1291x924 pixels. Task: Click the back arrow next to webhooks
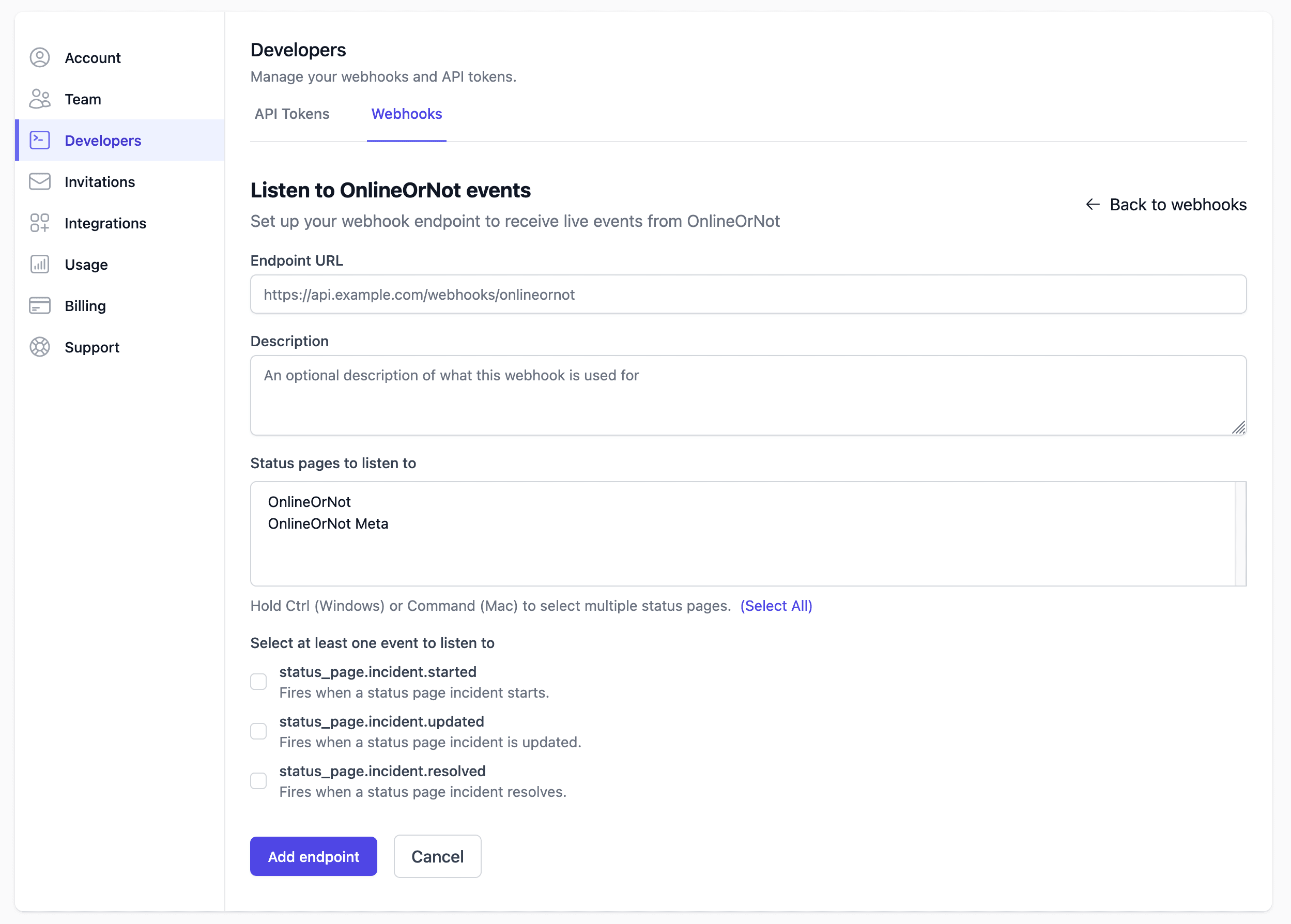pyautogui.click(x=1094, y=204)
